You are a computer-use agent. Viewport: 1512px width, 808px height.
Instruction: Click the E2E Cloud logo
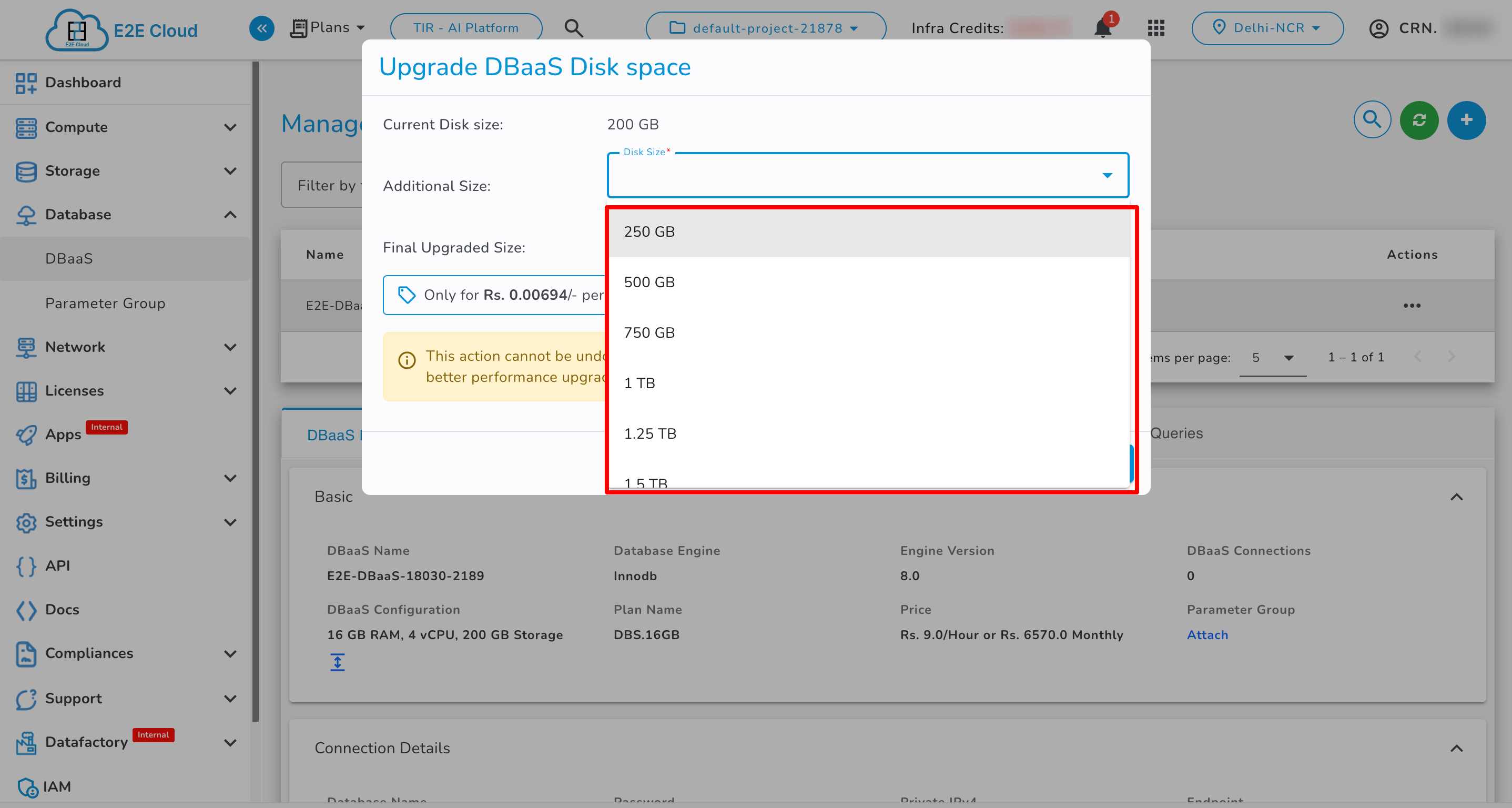click(x=121, y=29)
